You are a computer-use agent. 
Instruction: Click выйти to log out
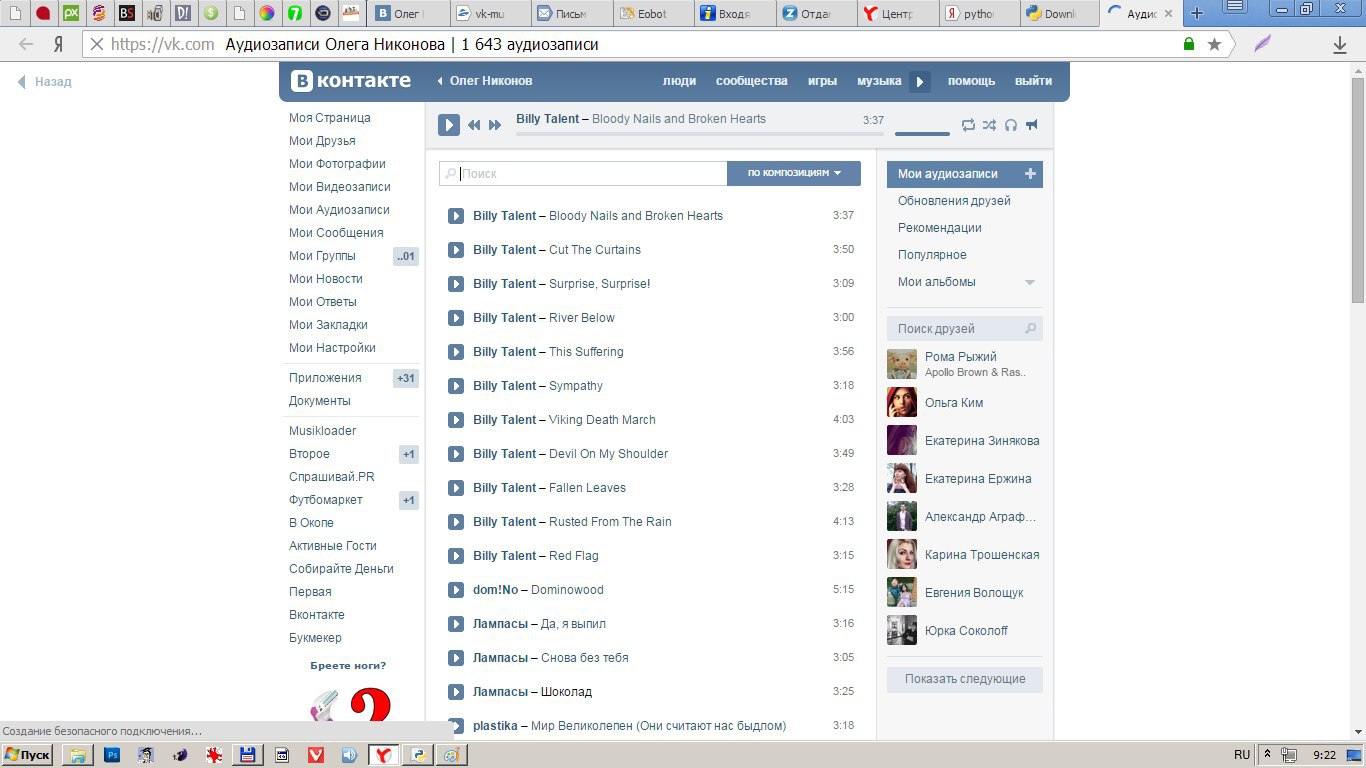pyautogui.click(x=1034, y=81)
